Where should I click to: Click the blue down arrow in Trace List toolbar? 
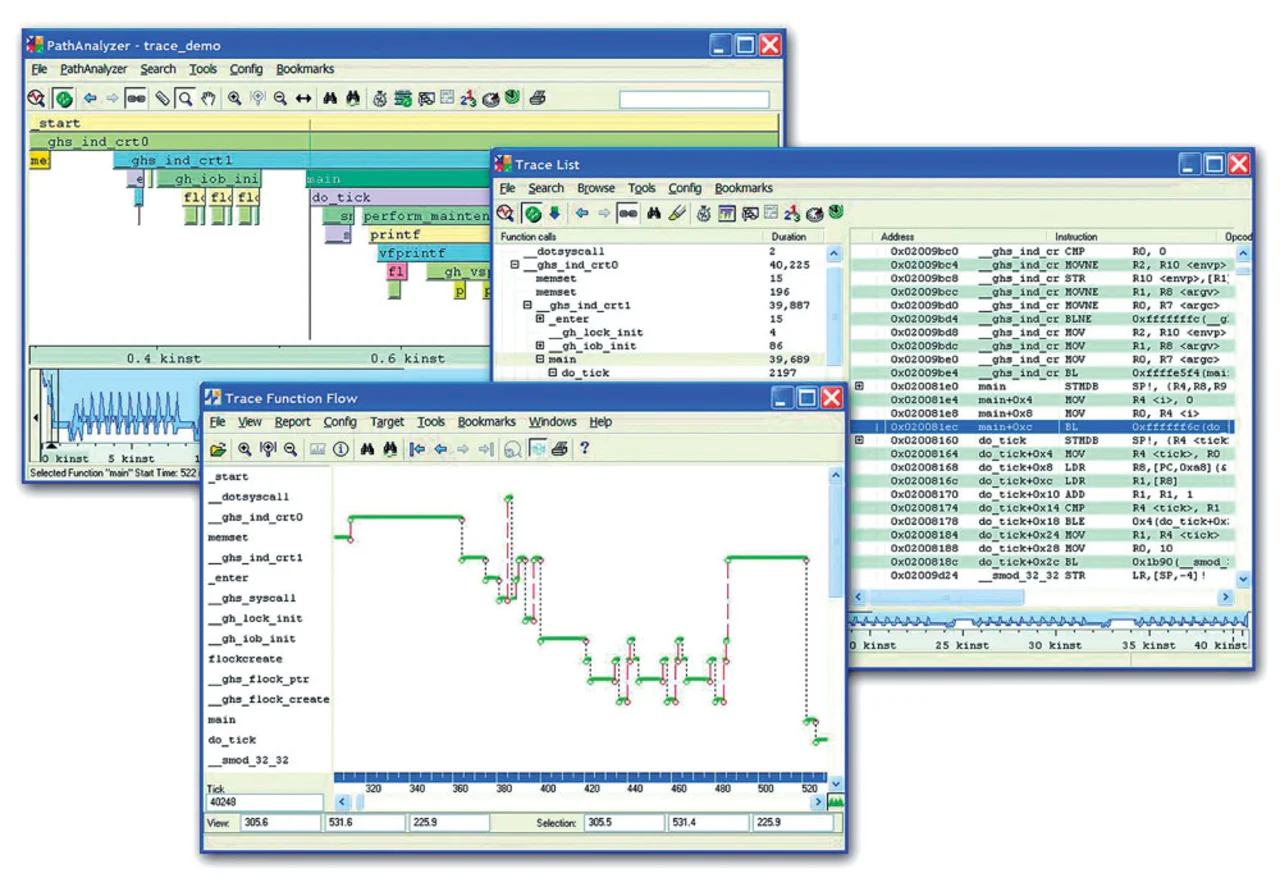pyautogui.click(x=554, y=213)
